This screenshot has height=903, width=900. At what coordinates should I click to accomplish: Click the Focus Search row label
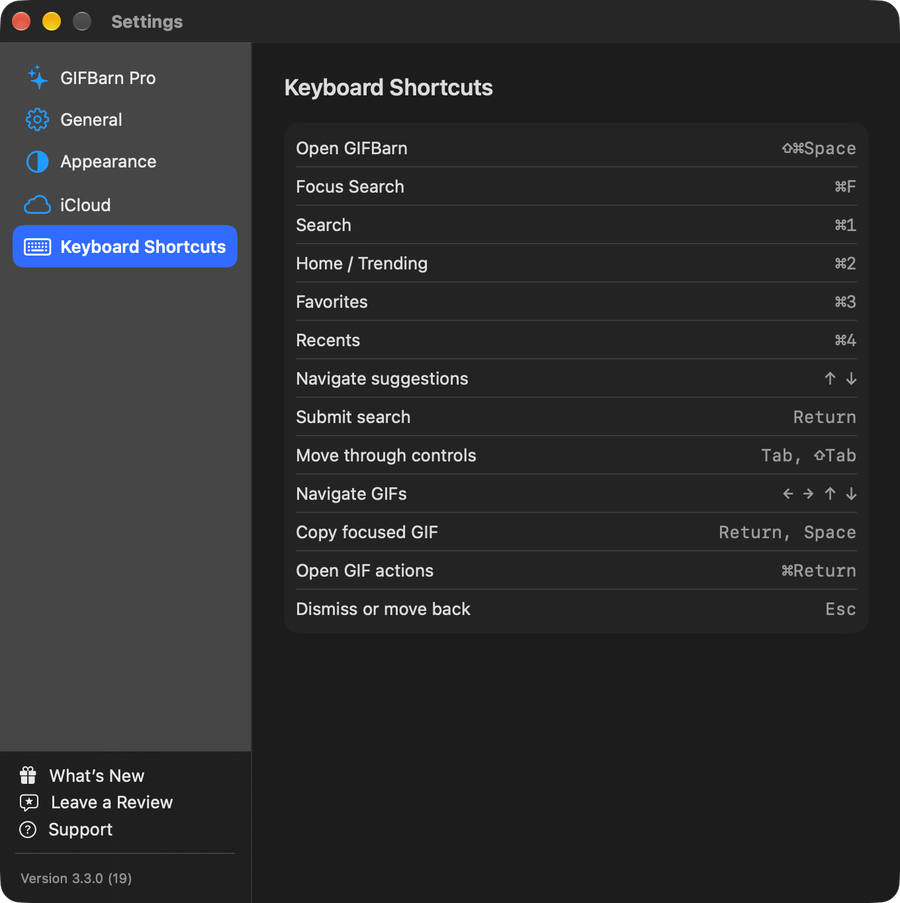[x=350, y=187]
